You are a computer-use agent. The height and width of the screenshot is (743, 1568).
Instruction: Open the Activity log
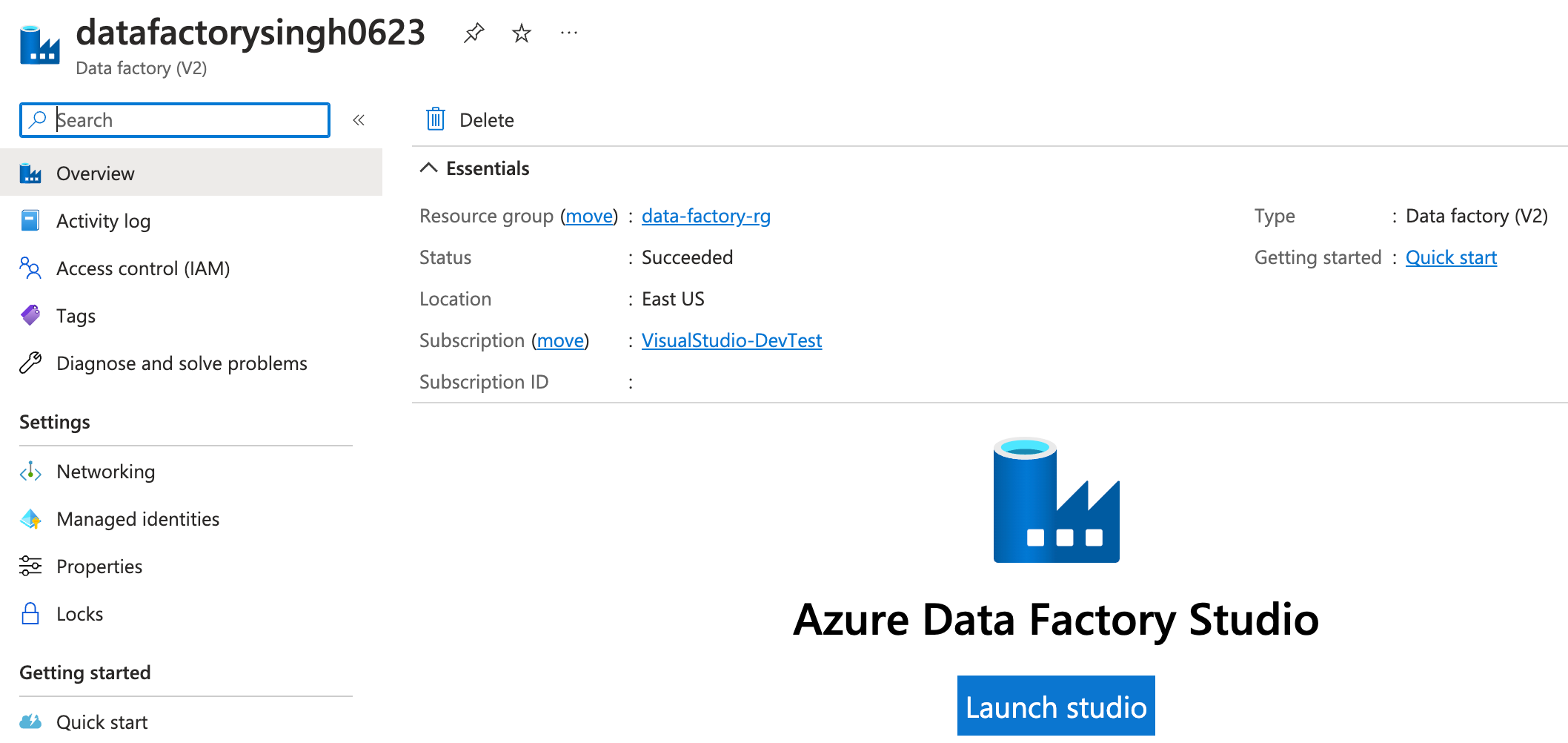pyautogui.click(x=103, y=220)
